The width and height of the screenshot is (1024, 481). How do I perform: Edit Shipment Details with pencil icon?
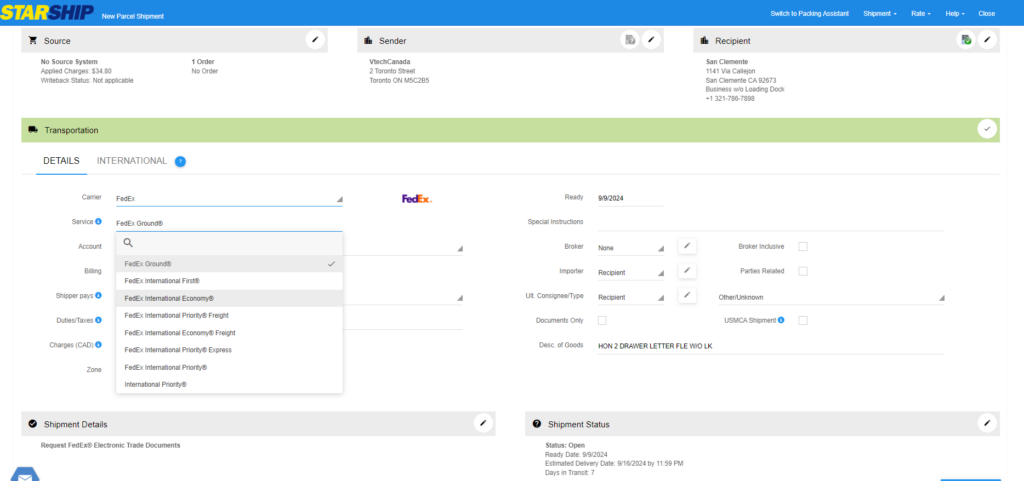[483, 423]
